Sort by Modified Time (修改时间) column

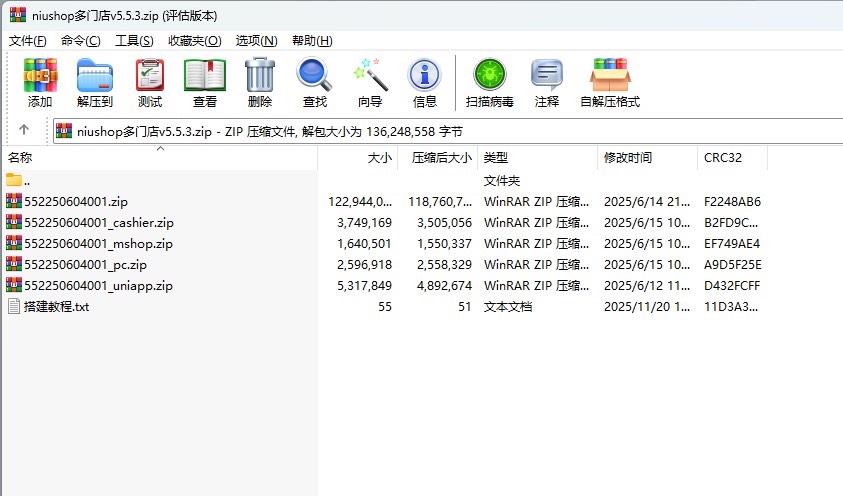click(x=628, y=158)
